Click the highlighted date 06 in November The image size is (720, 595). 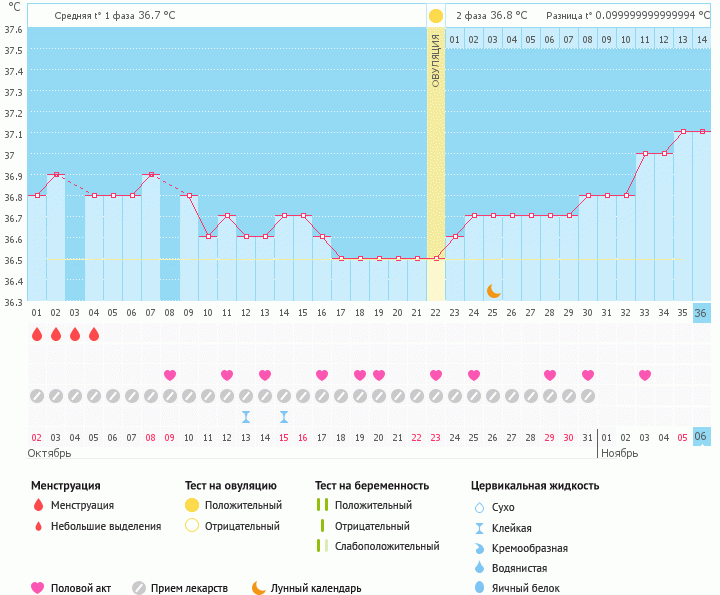click(701, 437)
